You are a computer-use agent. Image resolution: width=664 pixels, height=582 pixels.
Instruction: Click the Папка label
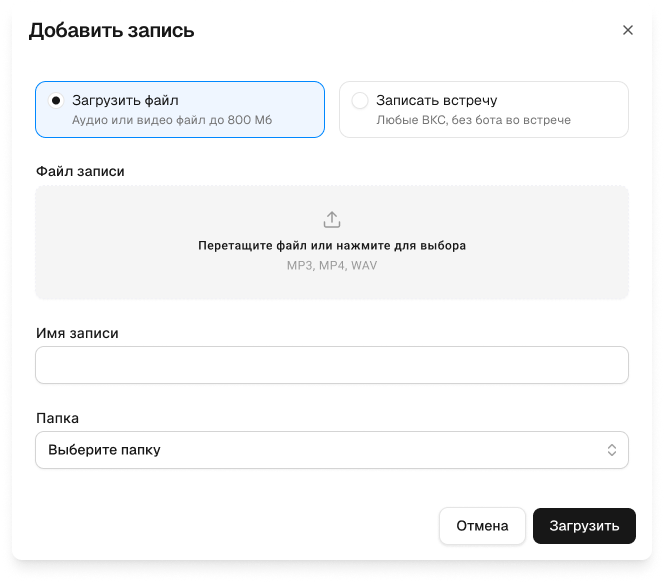tap(58, 418)
